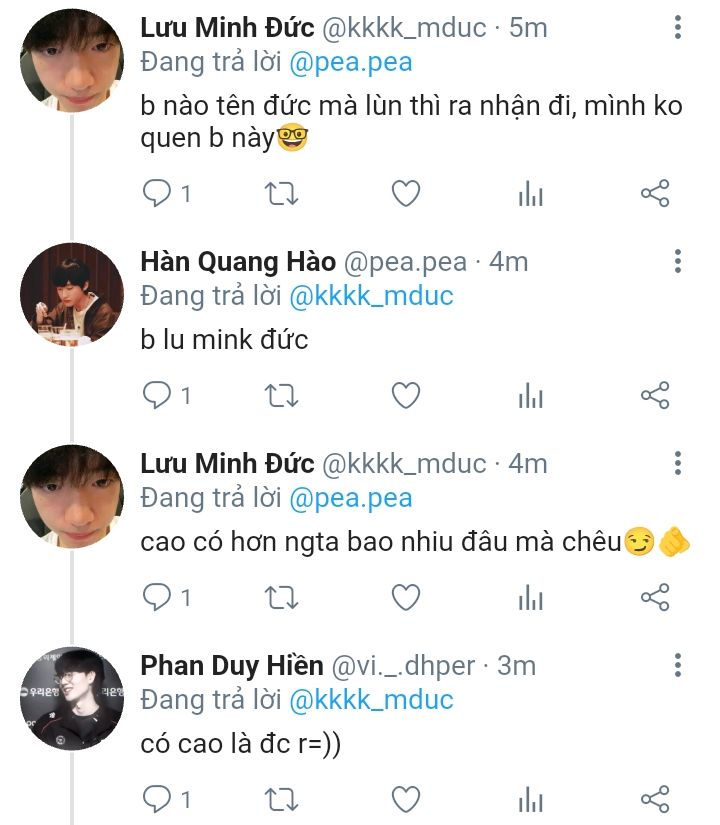Open Hàn Quang Hào's profile name
720x825 pixels.
tap(238, 262)
